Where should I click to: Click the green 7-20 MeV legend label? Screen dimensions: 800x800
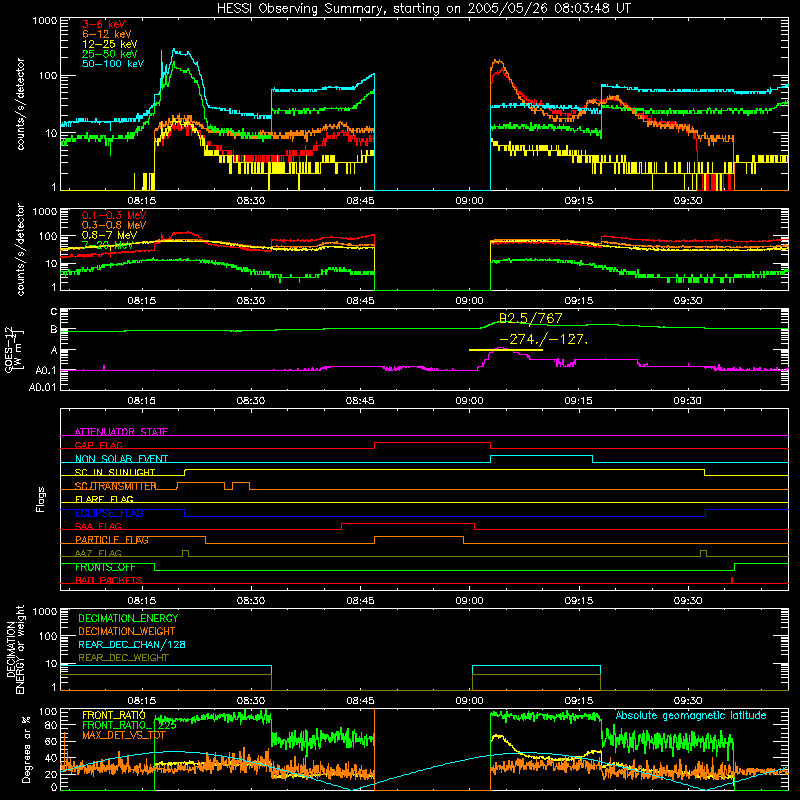[x=107, y=245]
